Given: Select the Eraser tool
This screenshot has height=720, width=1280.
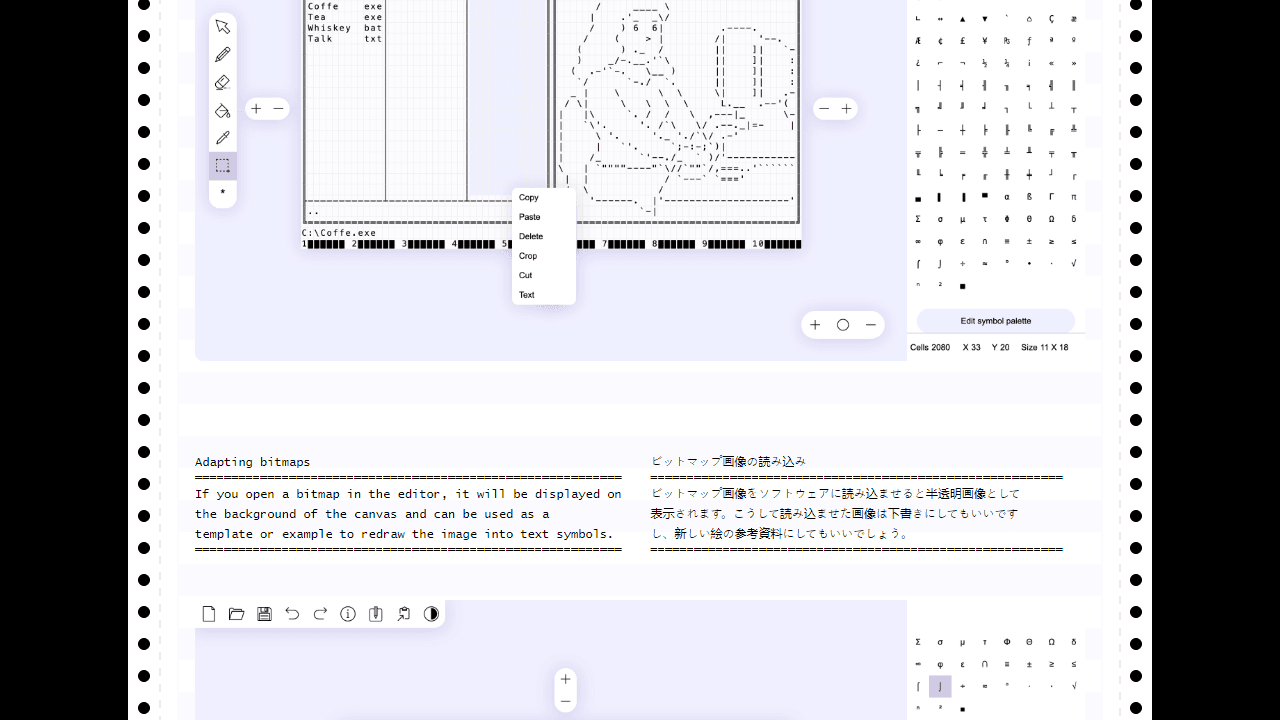Looking at the screenshot, I should pos(223,82).
